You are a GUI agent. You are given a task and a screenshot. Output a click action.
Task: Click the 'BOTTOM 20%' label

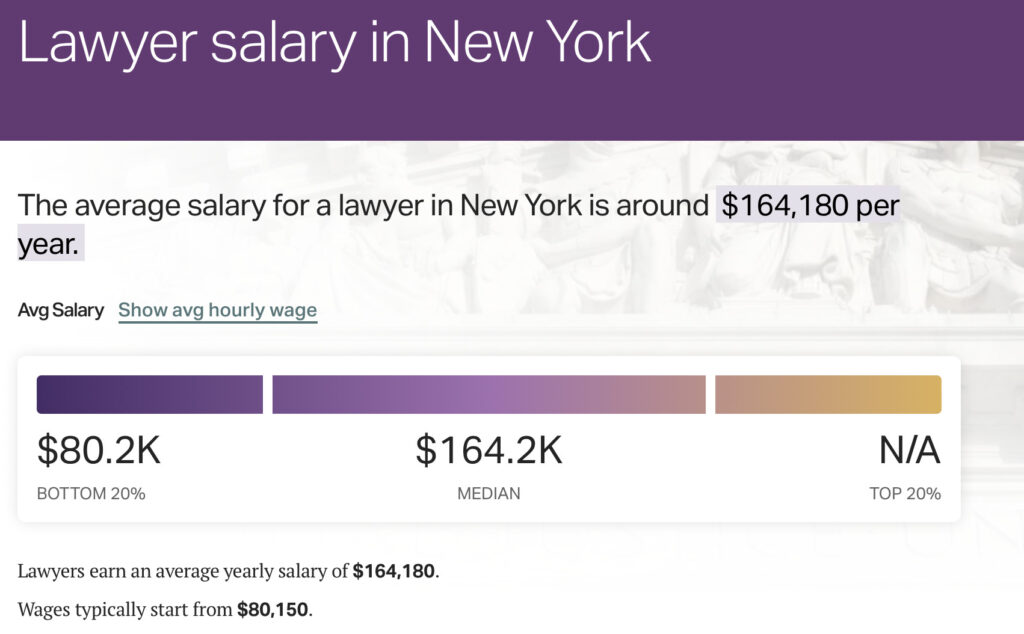[x=91, y=494]
